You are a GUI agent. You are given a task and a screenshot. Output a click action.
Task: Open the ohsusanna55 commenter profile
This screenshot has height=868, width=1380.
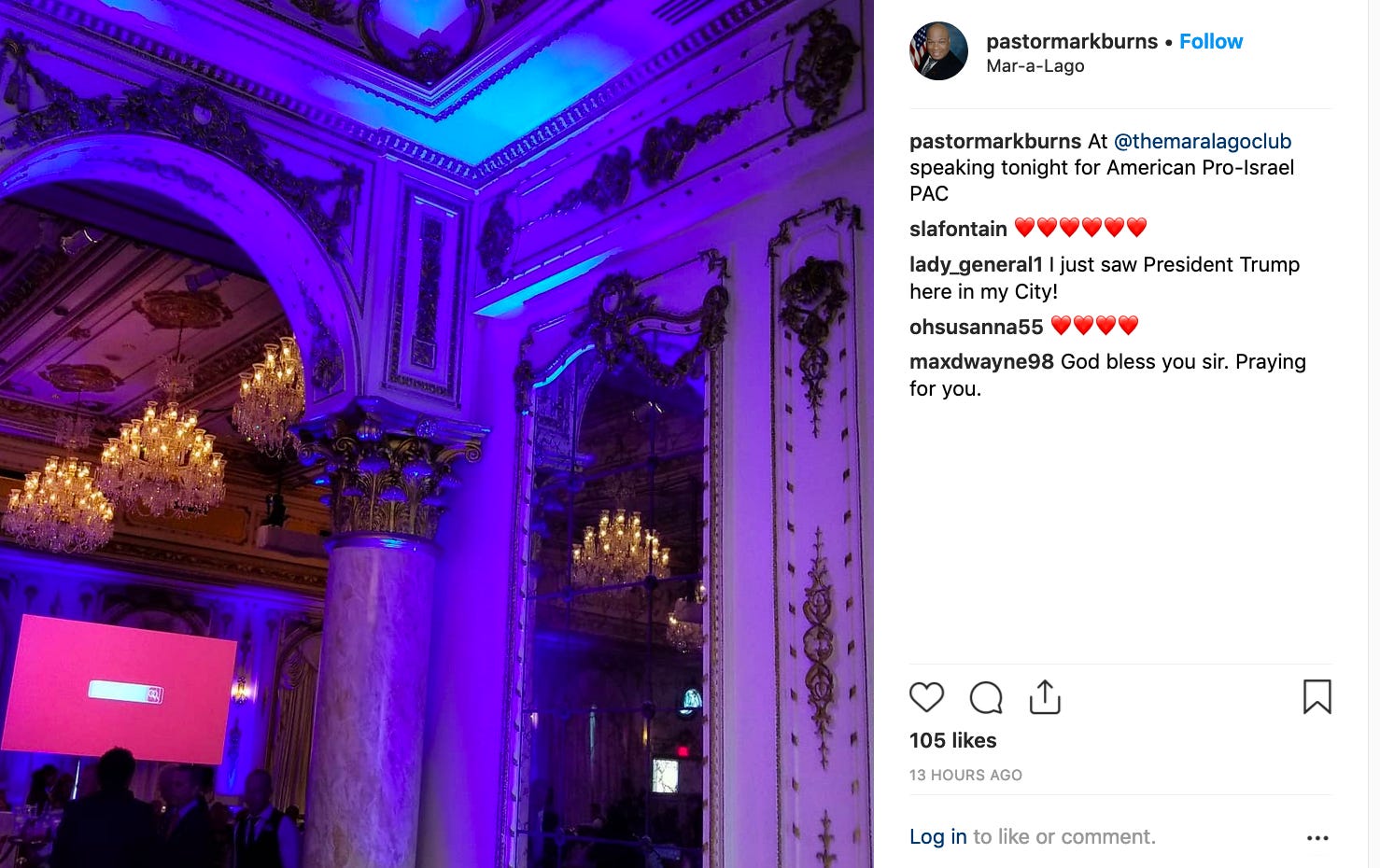976,327
